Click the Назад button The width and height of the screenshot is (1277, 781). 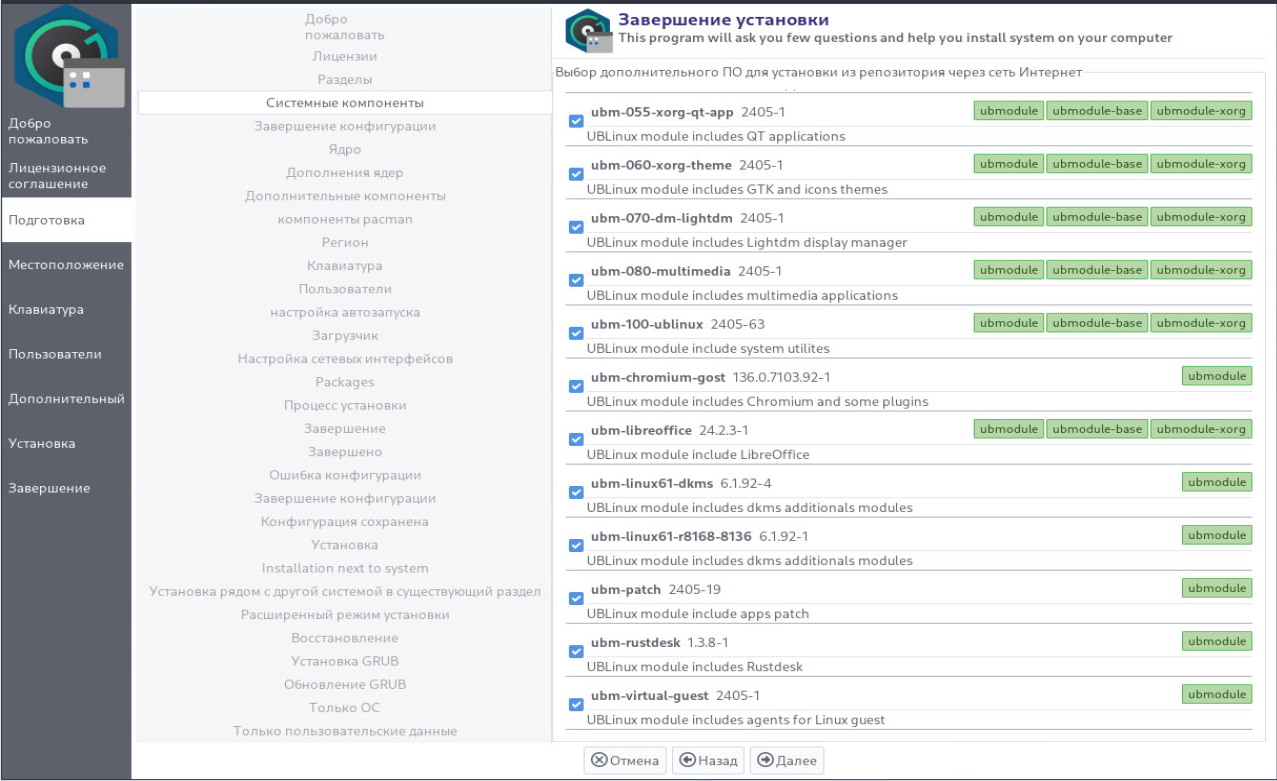[708, 761]
